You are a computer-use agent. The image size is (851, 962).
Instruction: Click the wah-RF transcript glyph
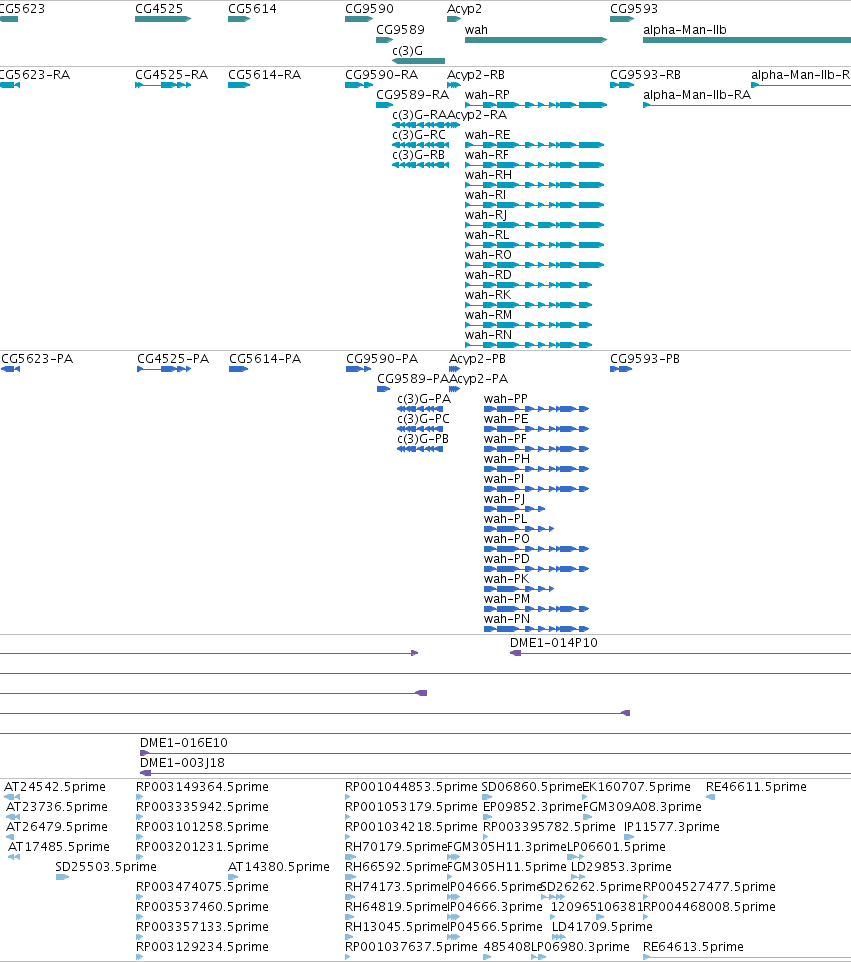point(534,164)
